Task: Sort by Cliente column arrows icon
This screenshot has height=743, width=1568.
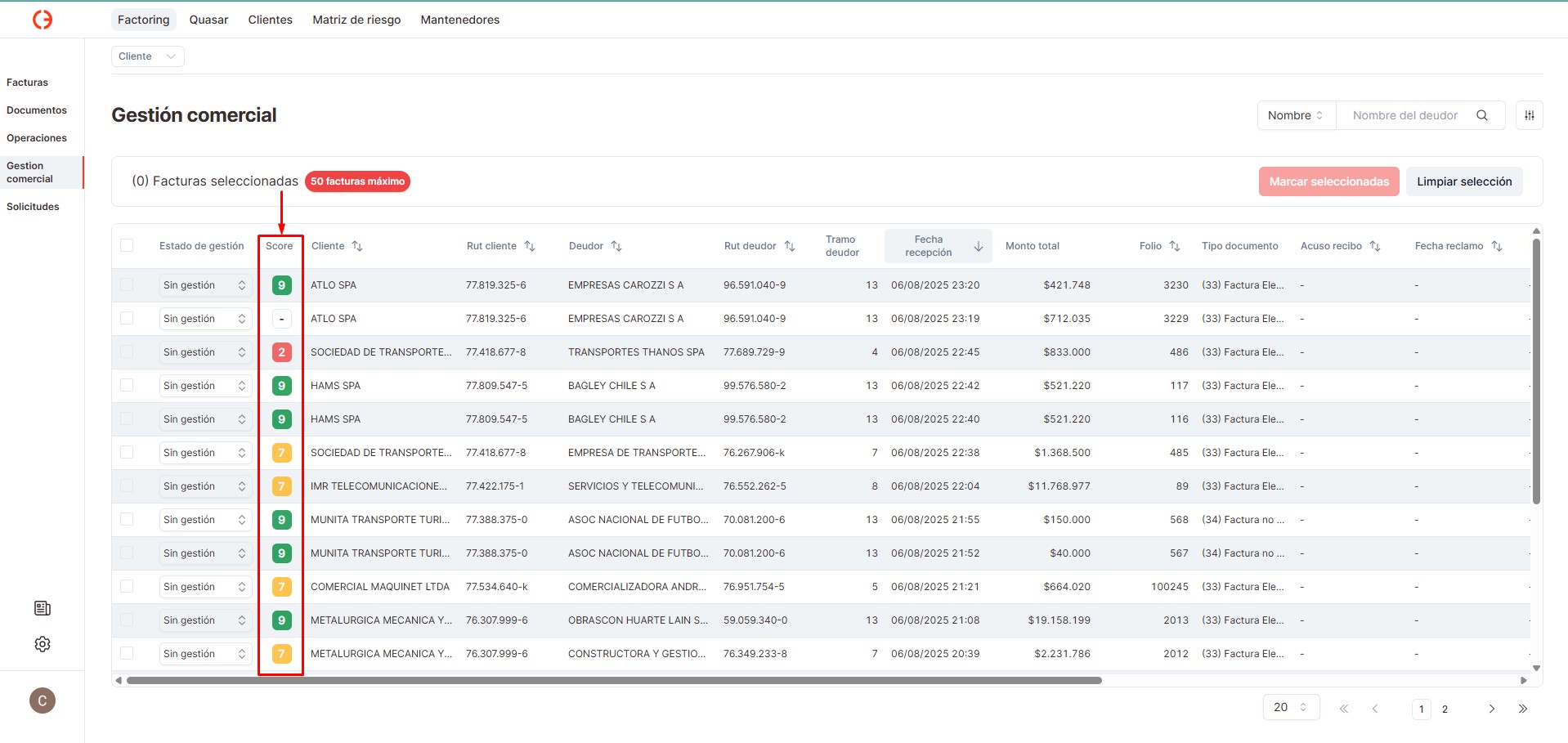Action: click(x=357, y=246)
